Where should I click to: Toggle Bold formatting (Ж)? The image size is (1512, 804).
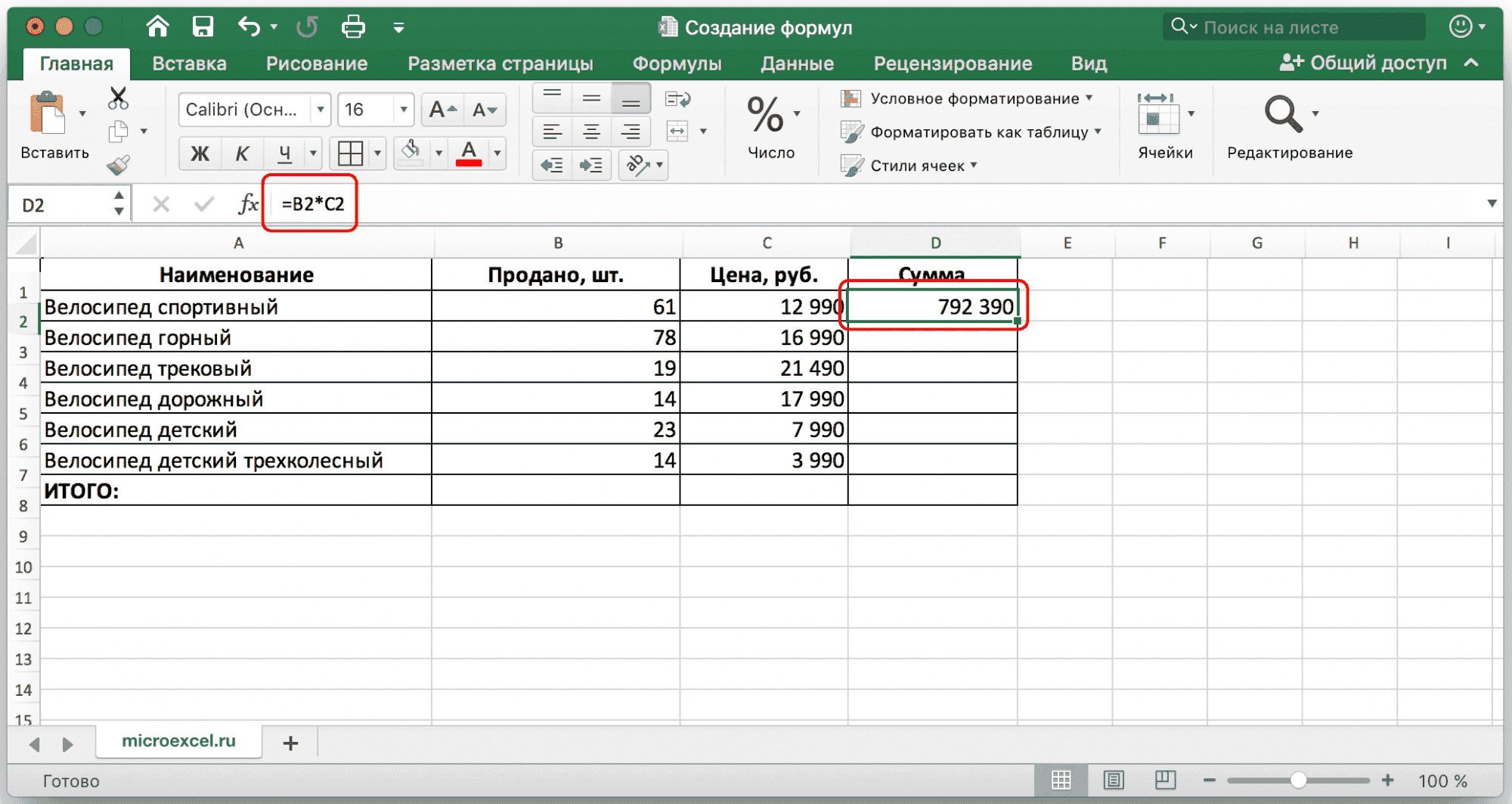pyautogui.click(x=200, y=154)
